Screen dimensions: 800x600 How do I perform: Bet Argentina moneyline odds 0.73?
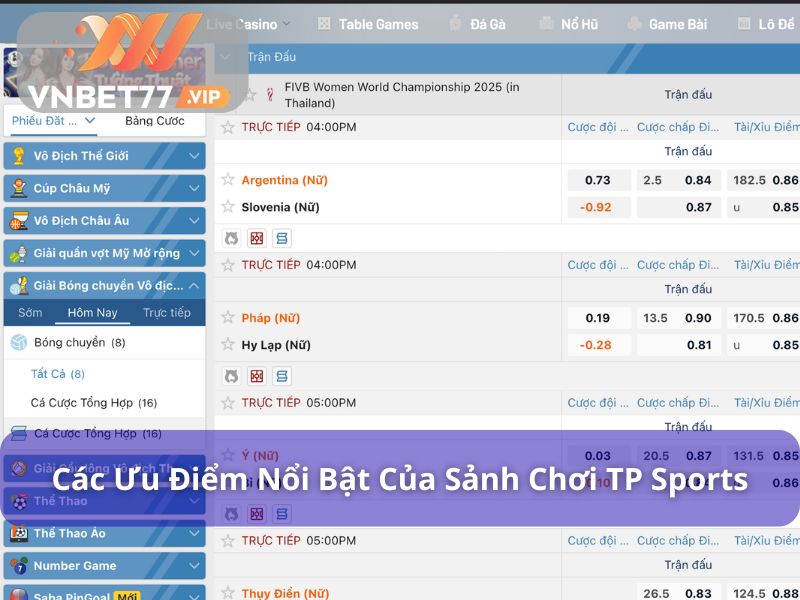click(599, 180)
